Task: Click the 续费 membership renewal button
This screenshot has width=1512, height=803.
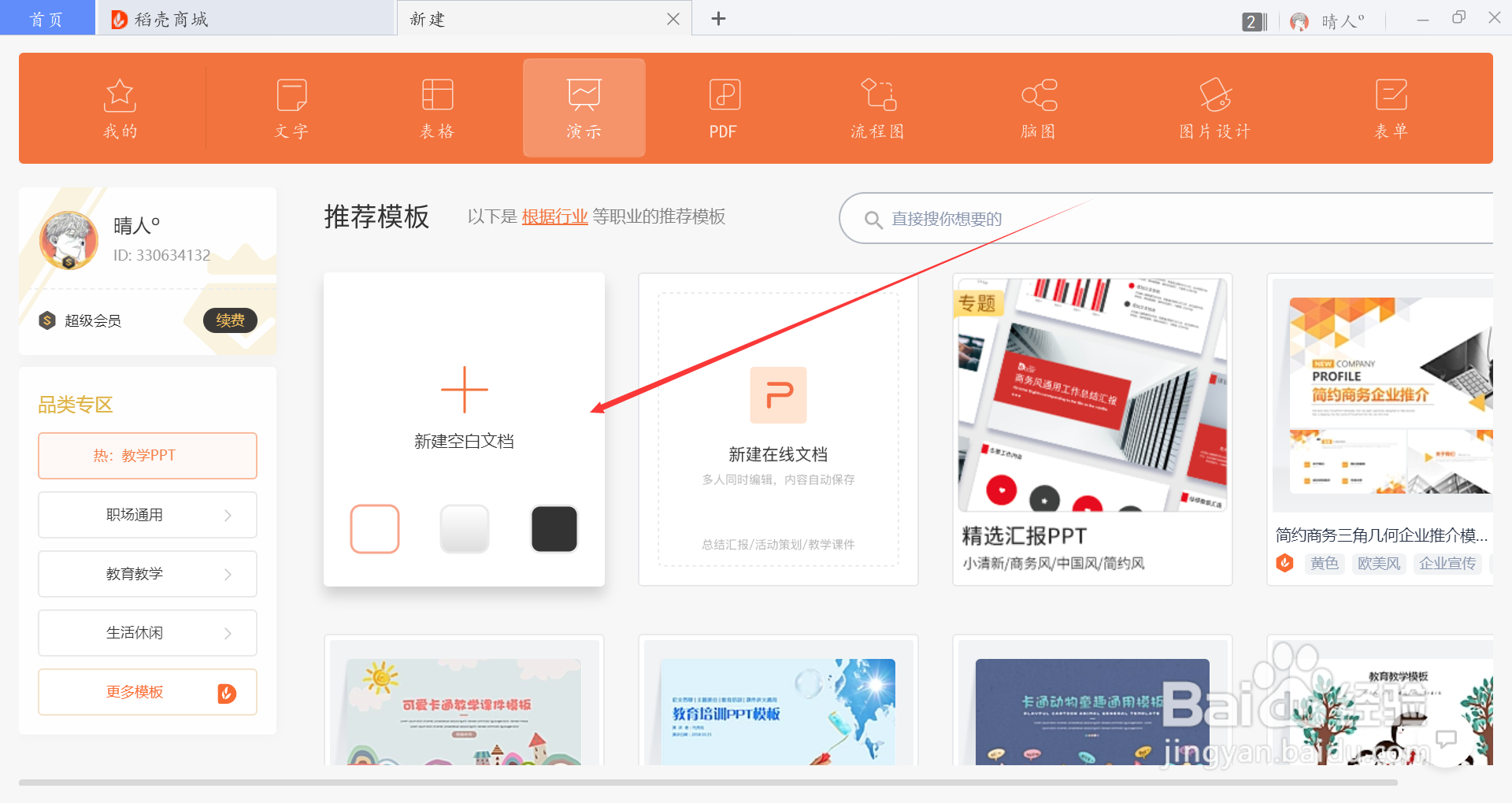Action: click(x=229, y=320)
